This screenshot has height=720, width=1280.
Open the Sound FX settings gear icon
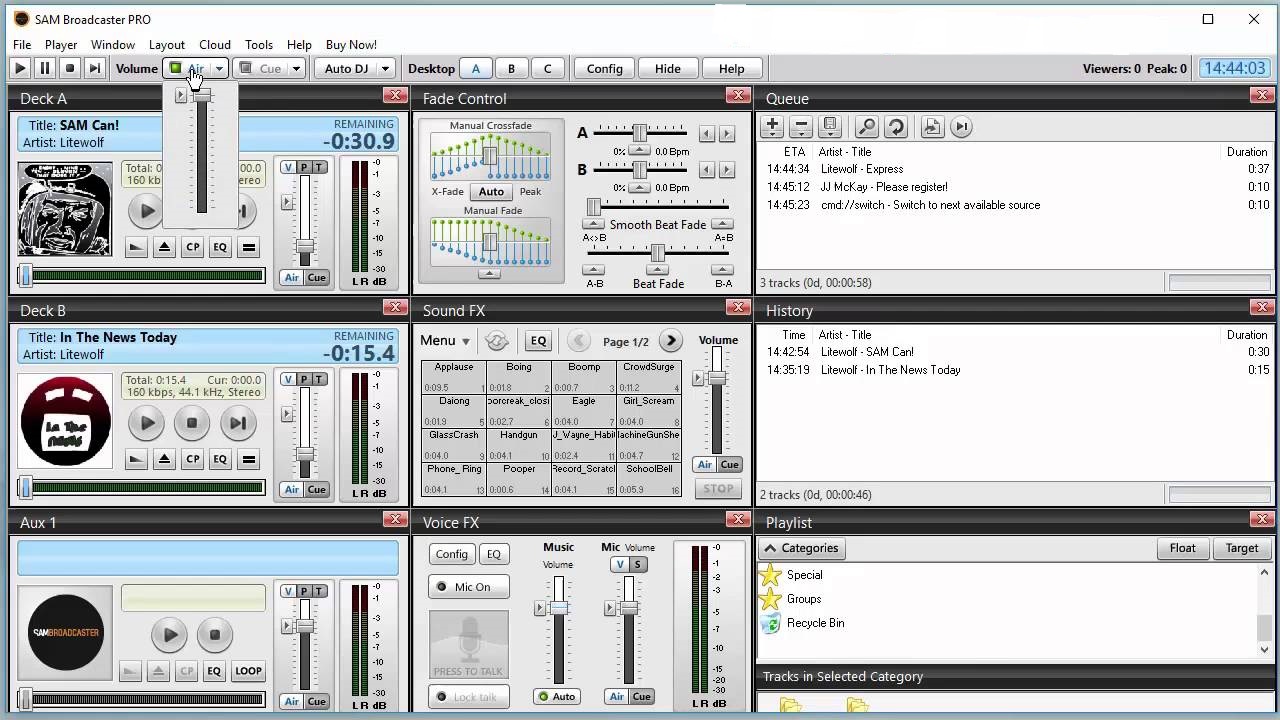point(497,341)
